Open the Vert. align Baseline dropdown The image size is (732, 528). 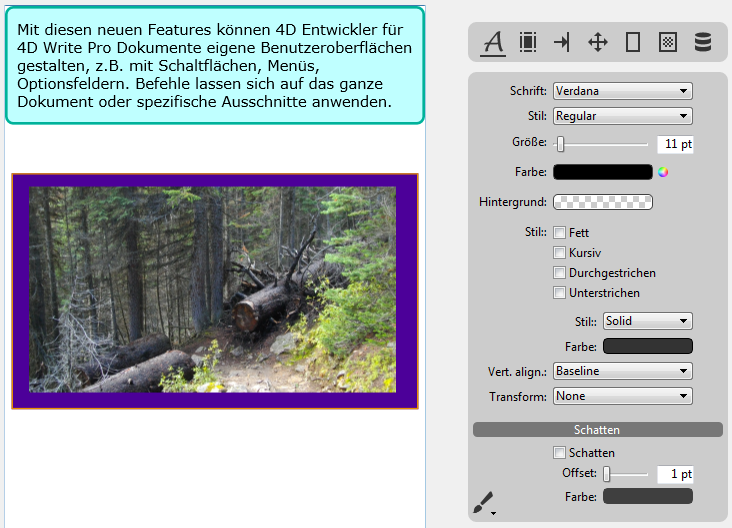point(622,371)
